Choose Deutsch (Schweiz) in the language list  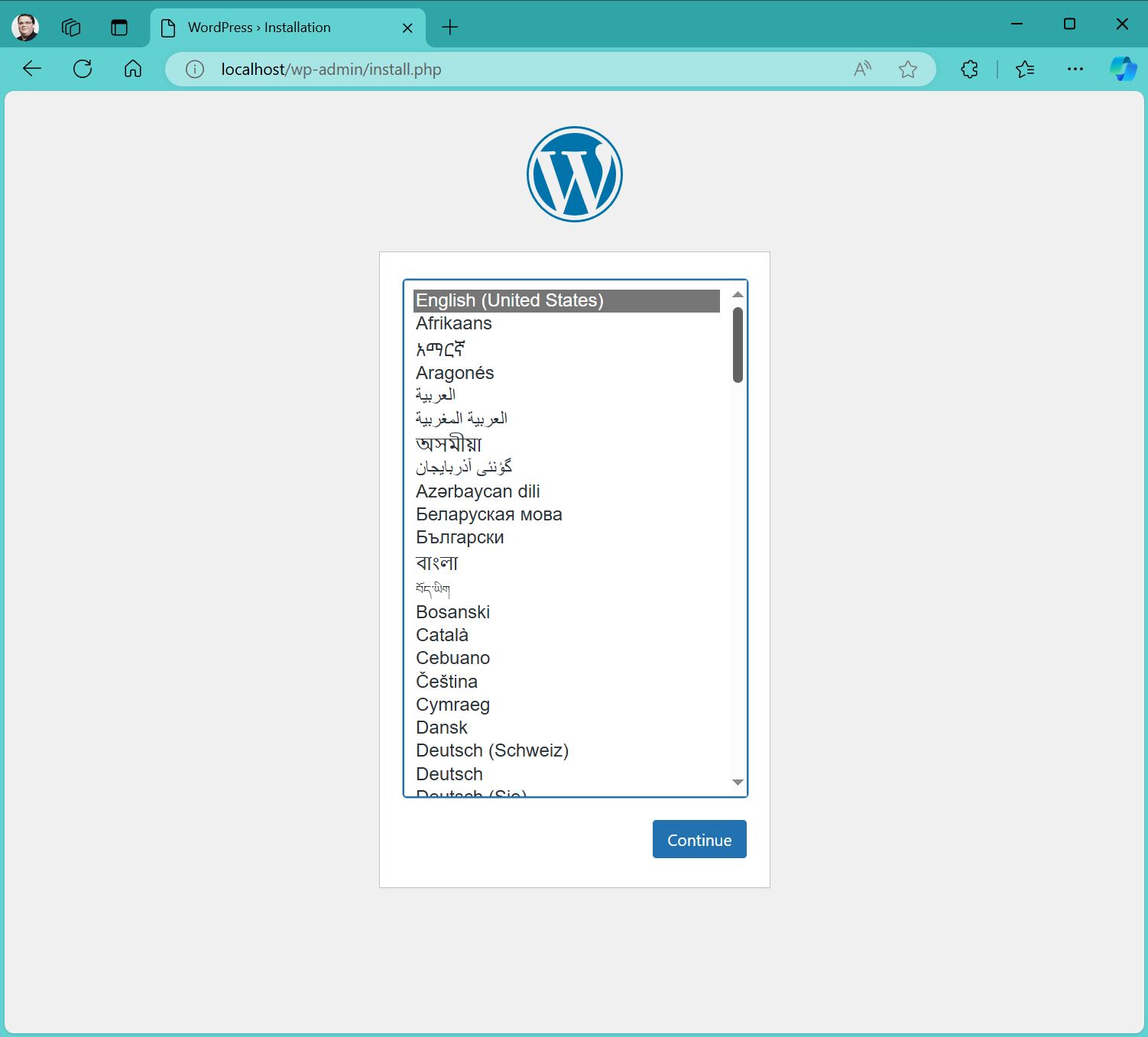coord(492,750)
